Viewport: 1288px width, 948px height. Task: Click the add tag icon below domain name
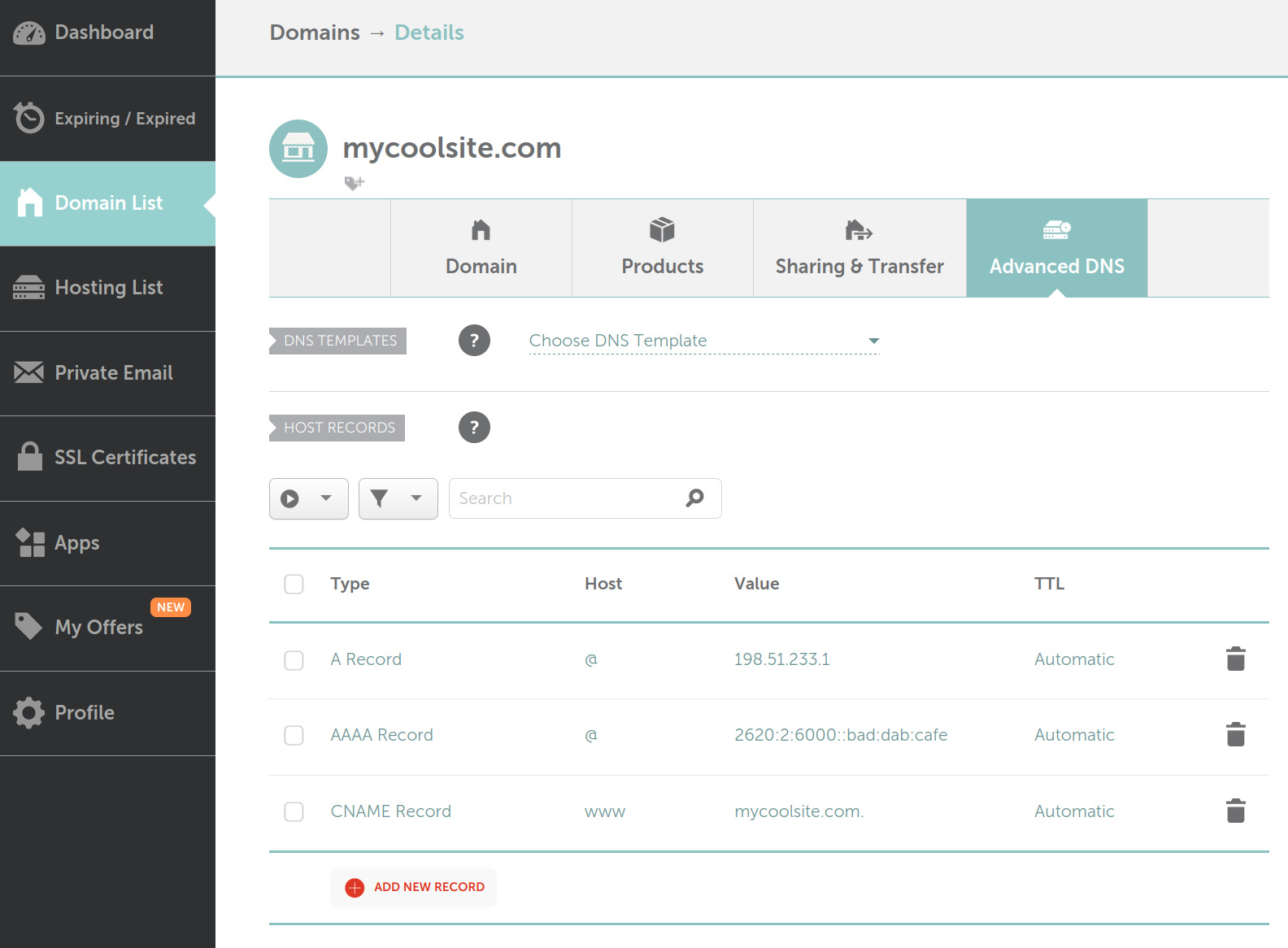click(355, 183)
